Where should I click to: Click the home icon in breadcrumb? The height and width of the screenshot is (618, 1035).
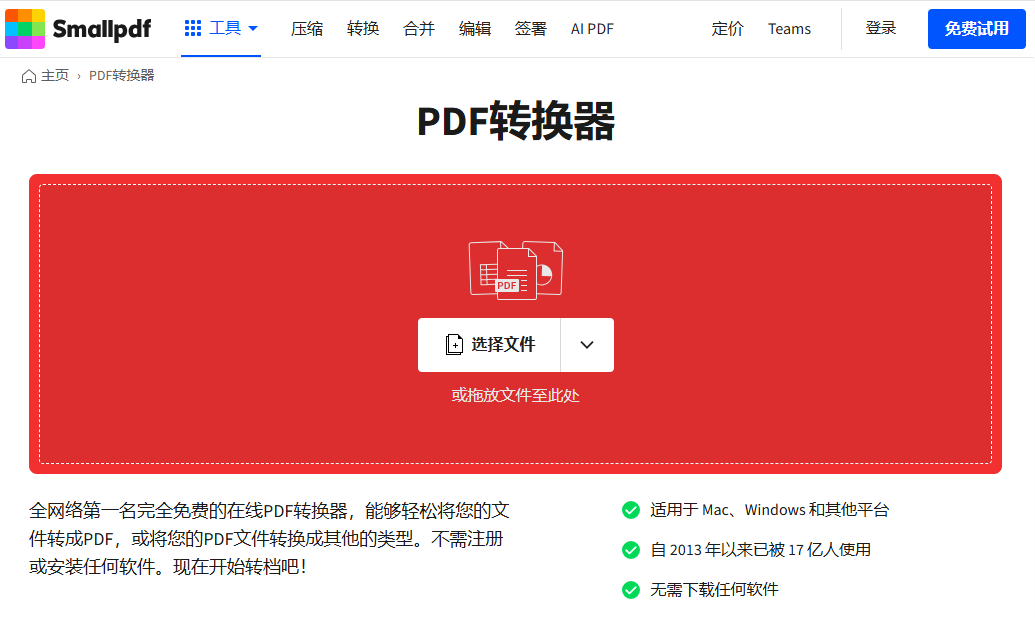pyautogui.click(x=29, y=76)
